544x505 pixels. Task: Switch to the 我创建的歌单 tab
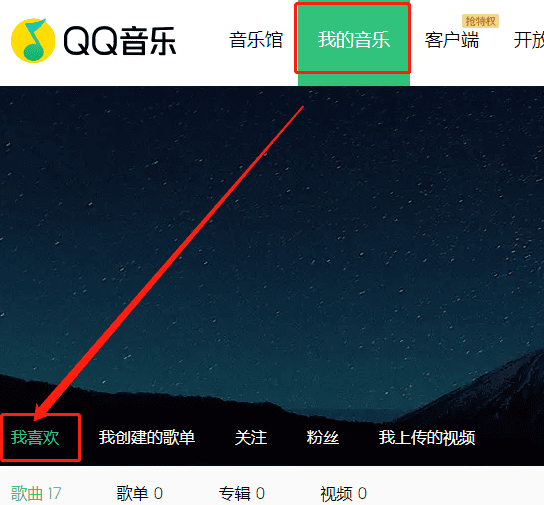(147, 437)
